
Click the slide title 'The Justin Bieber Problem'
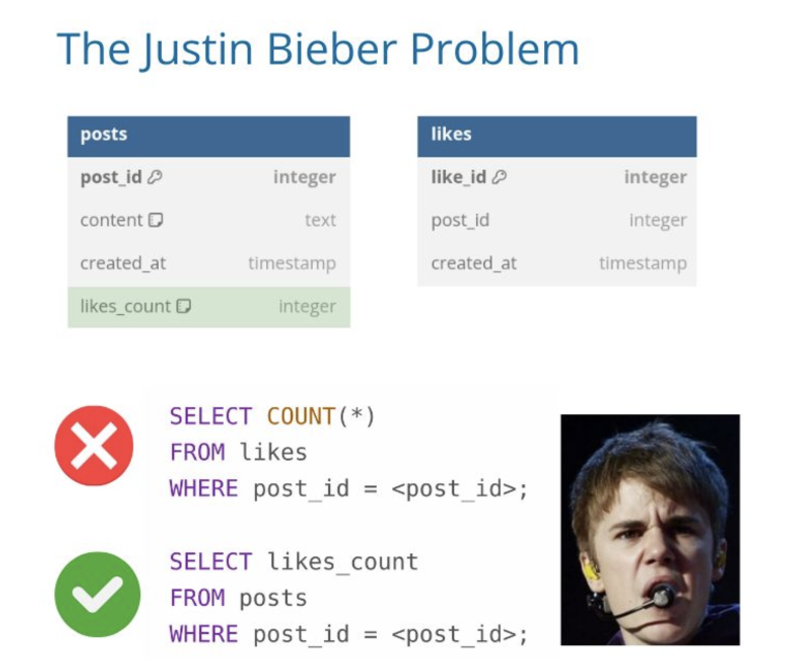[318, 50]
